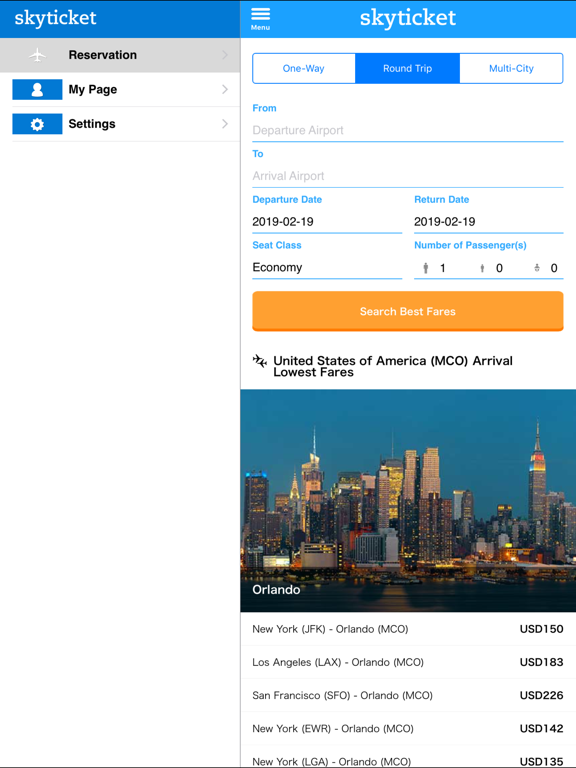576x768 pixels.
Task: Click the Reservation airplane icon
Action: pos(37,55)
